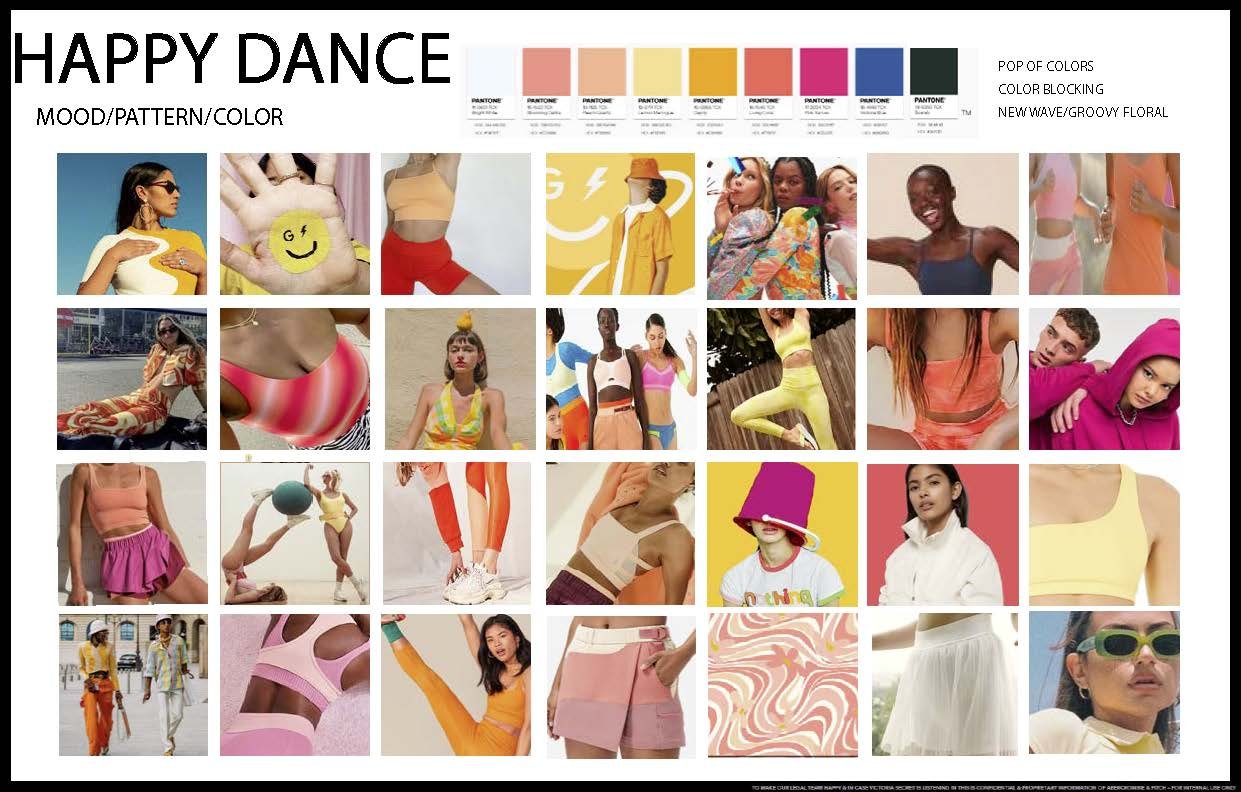
Task: Open smiling woman in navy bra photo
Action: click(x=943, y=224)
